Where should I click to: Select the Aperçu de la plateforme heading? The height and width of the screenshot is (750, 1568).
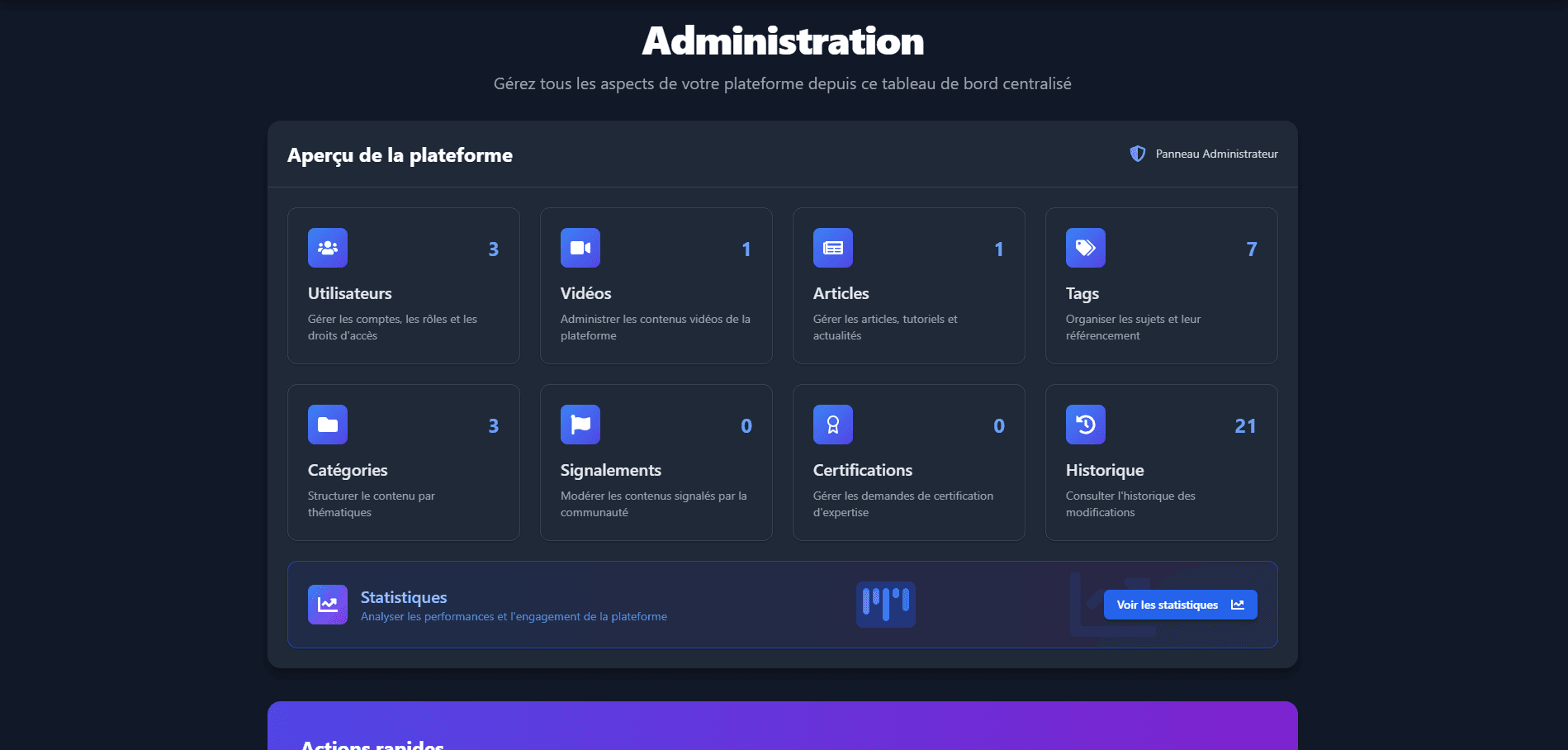pyautogui.click(x=400, y=155)
